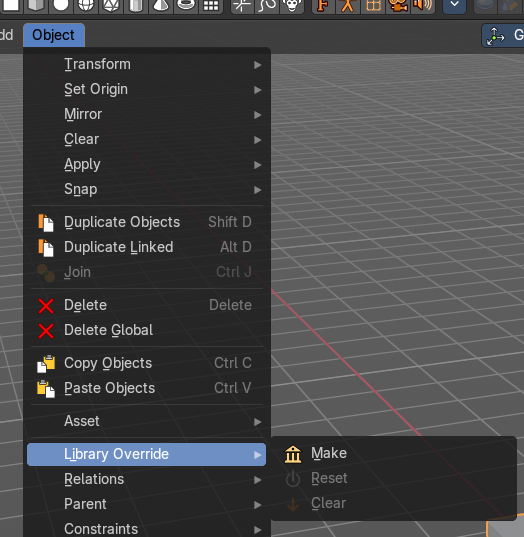Add the monkey head mesh
The width and height of the screenshot is (524, 537).
click(x=292, y=5)
